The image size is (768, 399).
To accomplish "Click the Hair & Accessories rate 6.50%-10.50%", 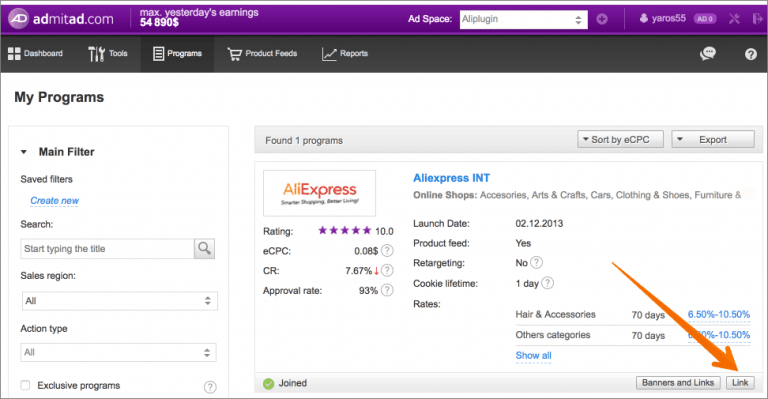I will [719, 314].
